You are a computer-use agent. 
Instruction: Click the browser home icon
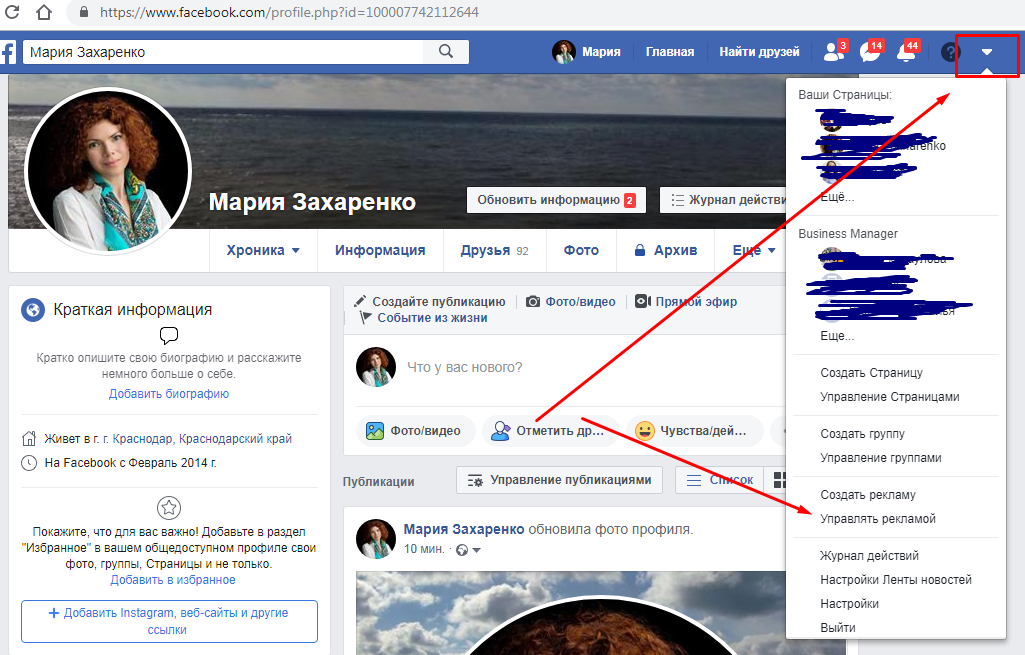tap(43, 12)
